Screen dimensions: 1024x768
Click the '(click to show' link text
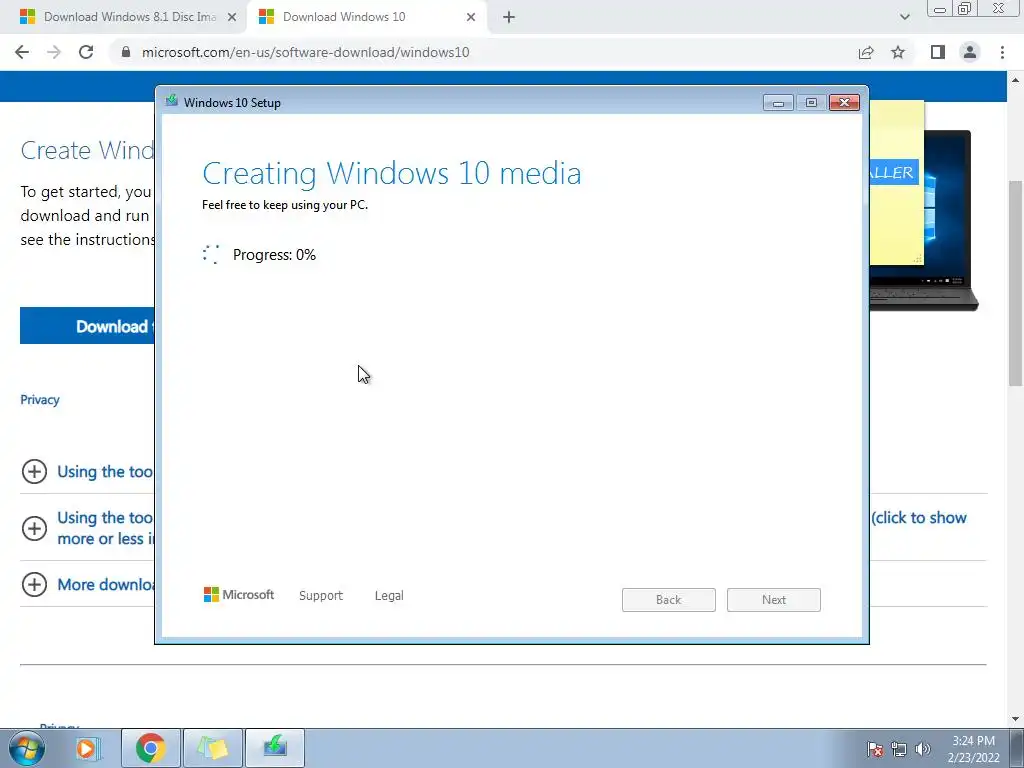(919, 518)
